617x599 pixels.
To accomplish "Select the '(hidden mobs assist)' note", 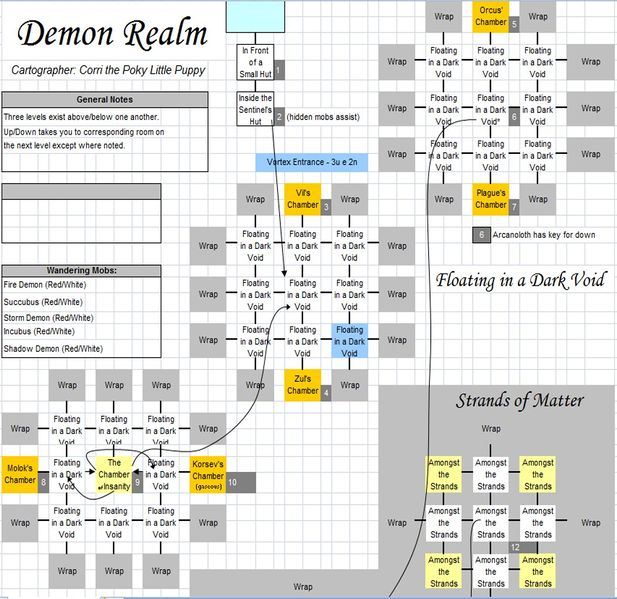I will 323,117.
